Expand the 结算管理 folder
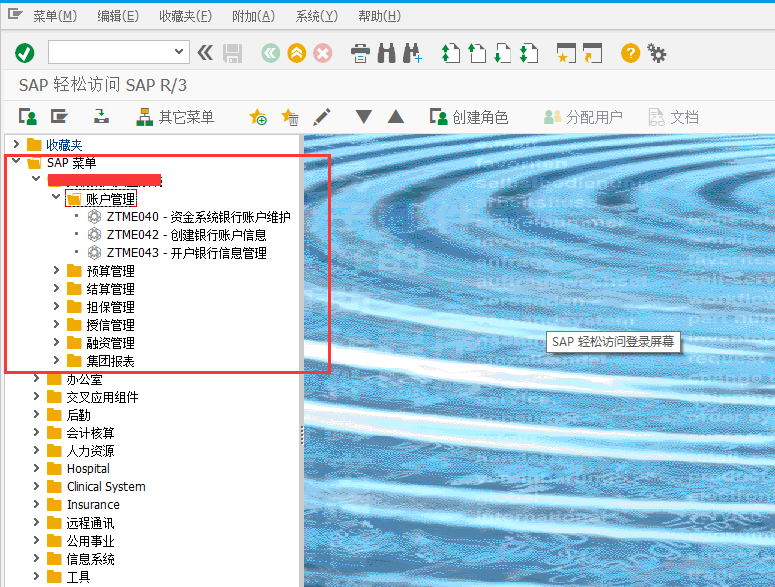 [56, 288]
